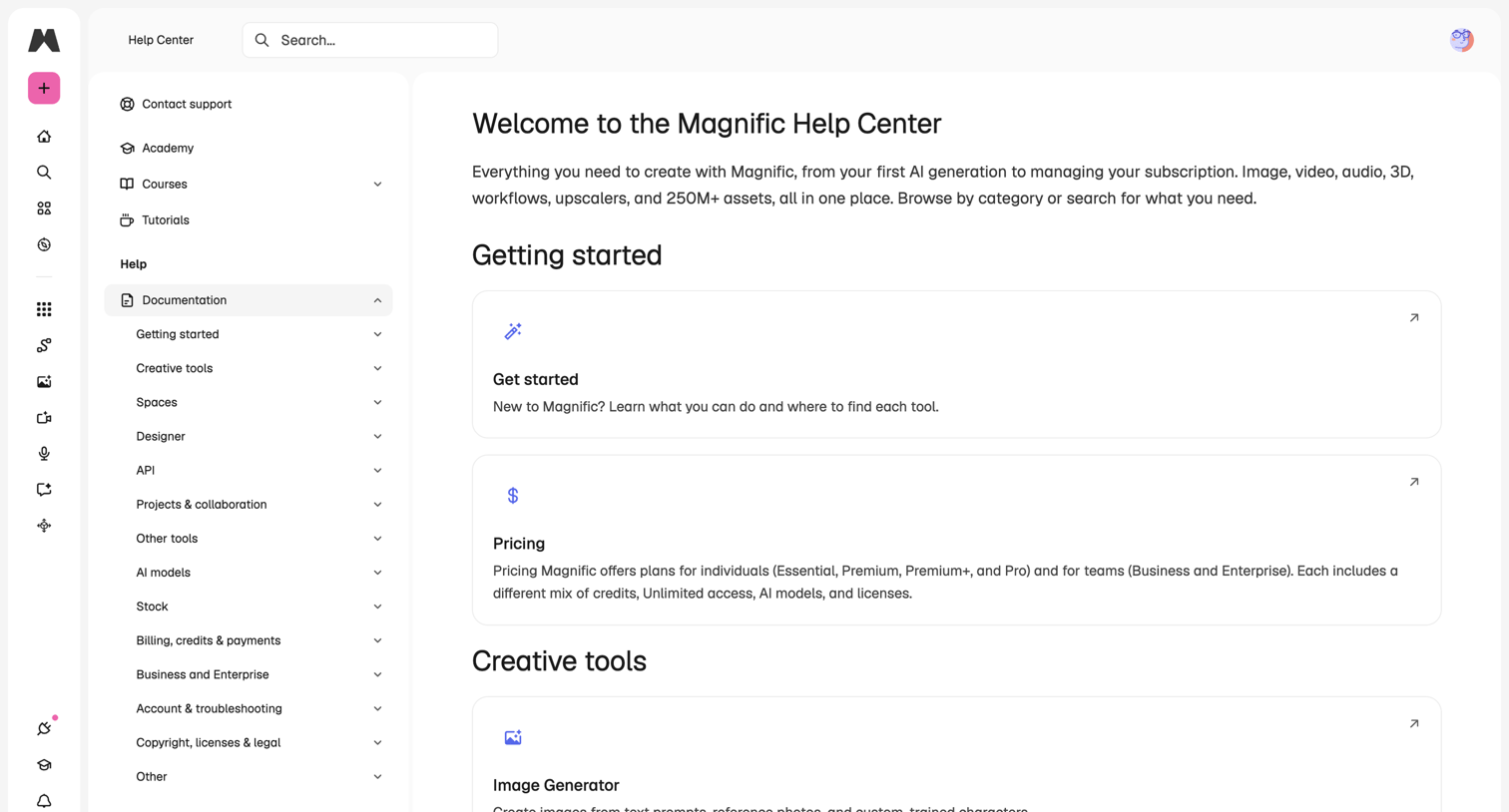This screenshot has width=1509, height=812.
Task: Click the magnifier icon in left rail
Action: [x=44, y=173]
